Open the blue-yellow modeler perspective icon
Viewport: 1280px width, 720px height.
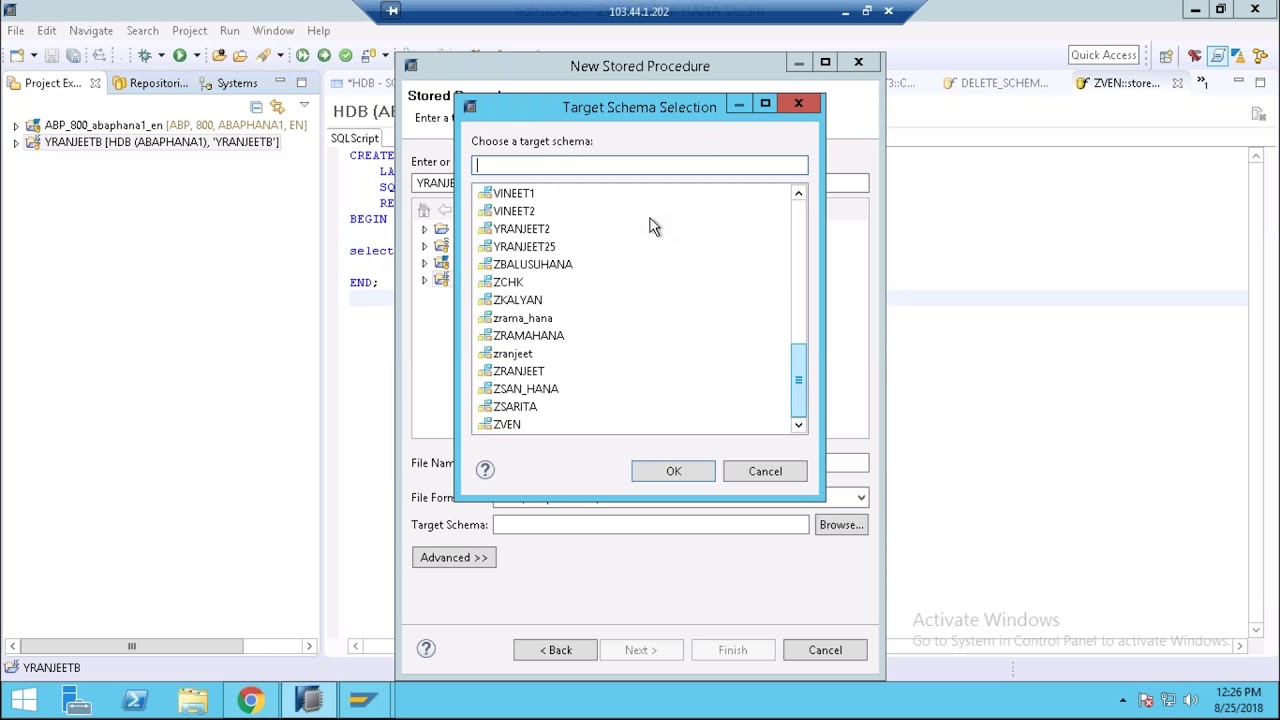1239,56
